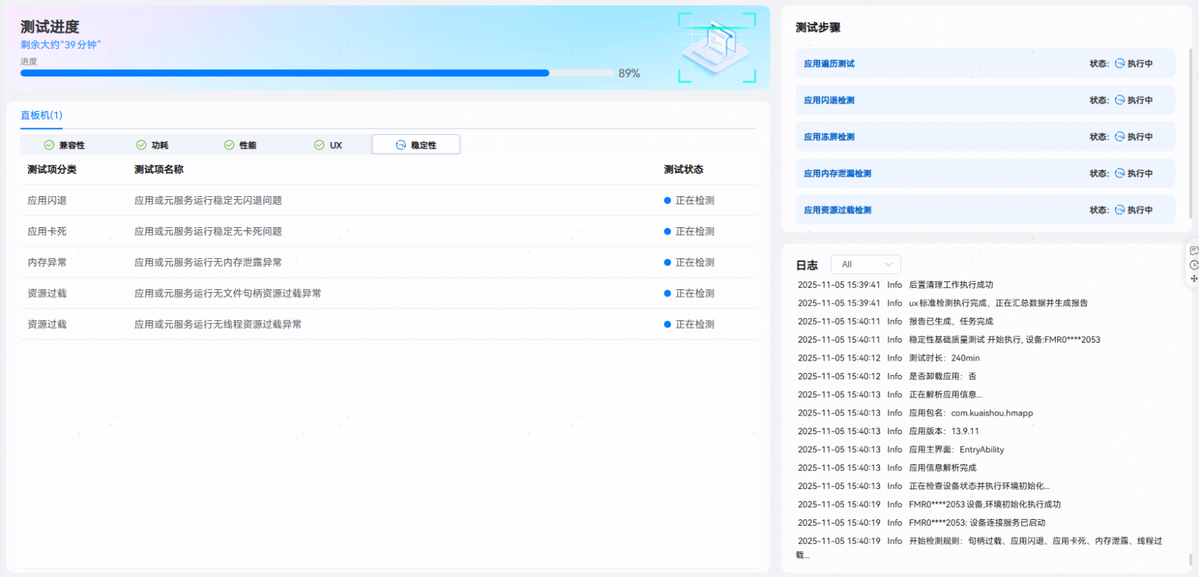The image size is (1200, 577).
Task: Select the UX test tab
Action: [x=328, y=145]
